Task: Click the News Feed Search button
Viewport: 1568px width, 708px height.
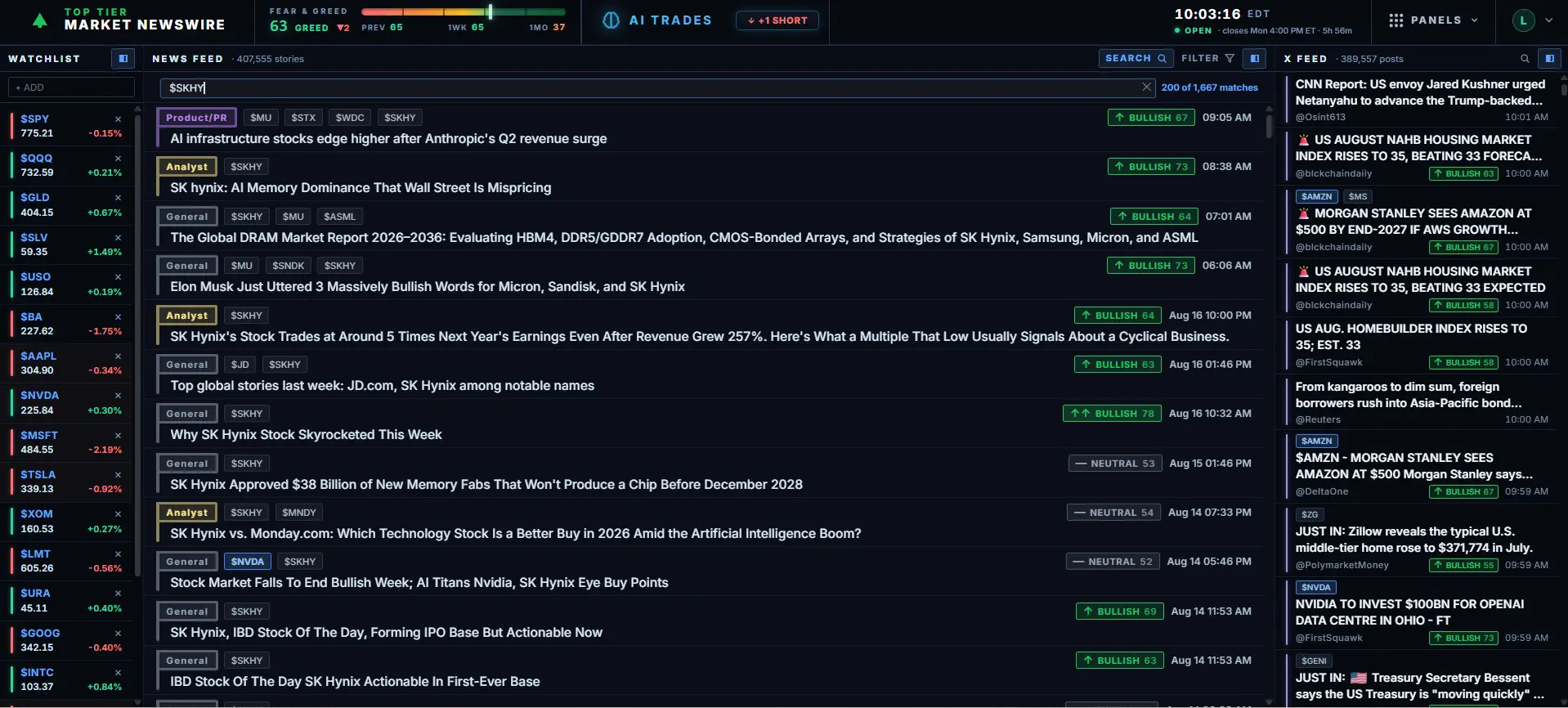Action: pos(1136,58)
